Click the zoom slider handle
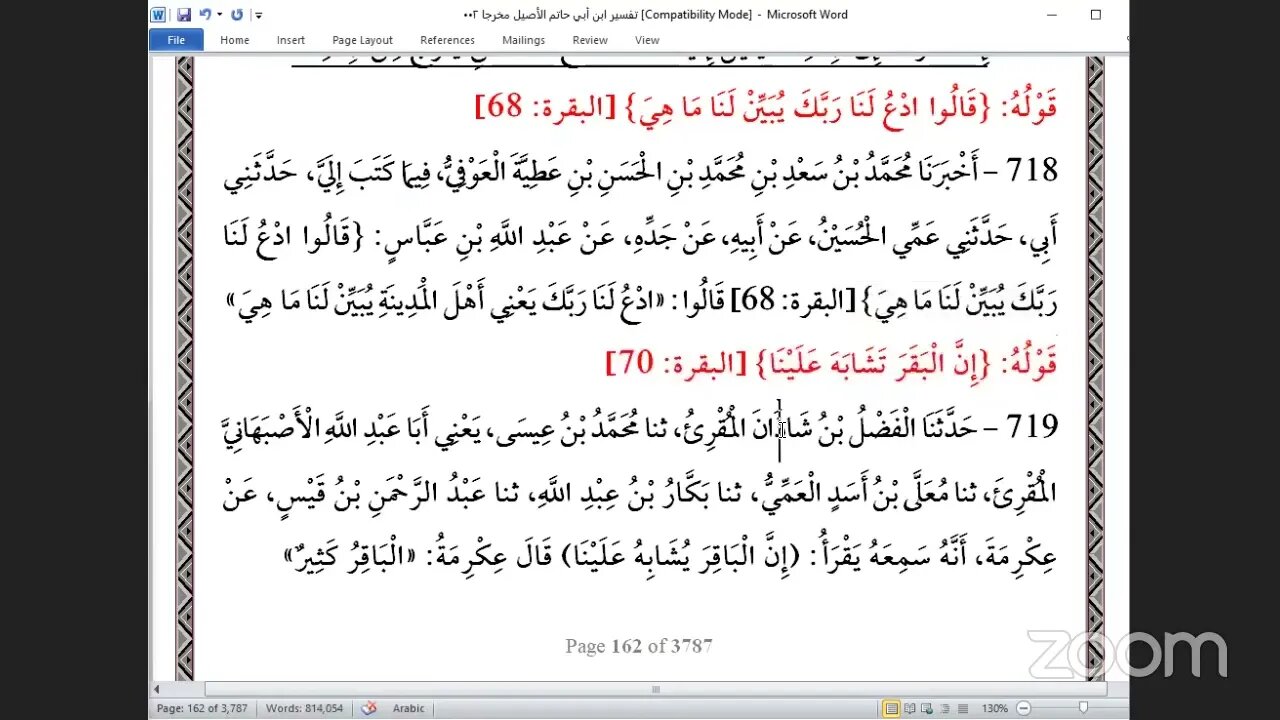Viewport: 1280px width, 720px height. pyautogui.click(x=1083, y=708)
